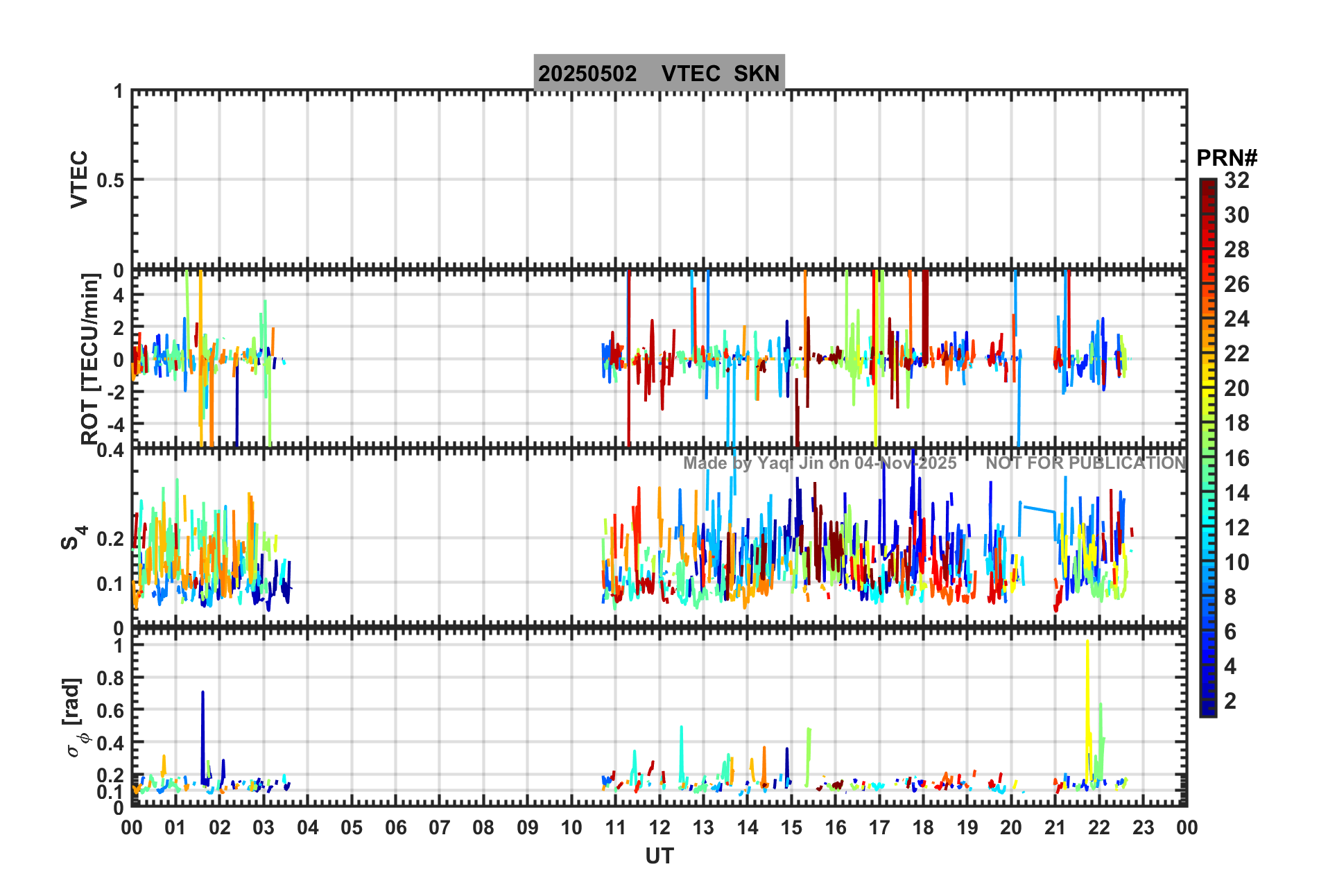
Task: Click x-axis tick label 02
Action: click(x=220, y=828)
